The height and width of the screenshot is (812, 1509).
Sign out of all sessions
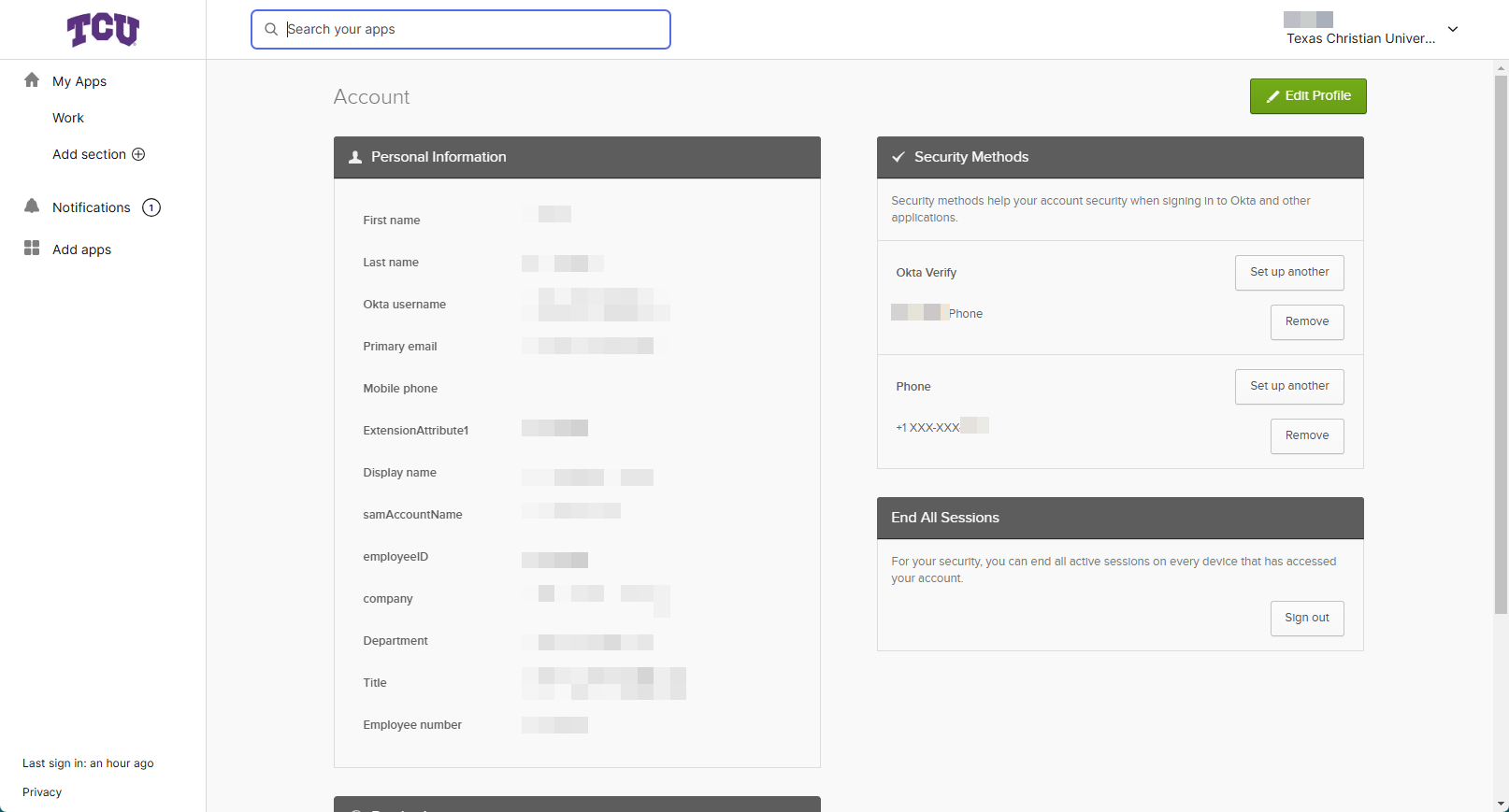1306,618
